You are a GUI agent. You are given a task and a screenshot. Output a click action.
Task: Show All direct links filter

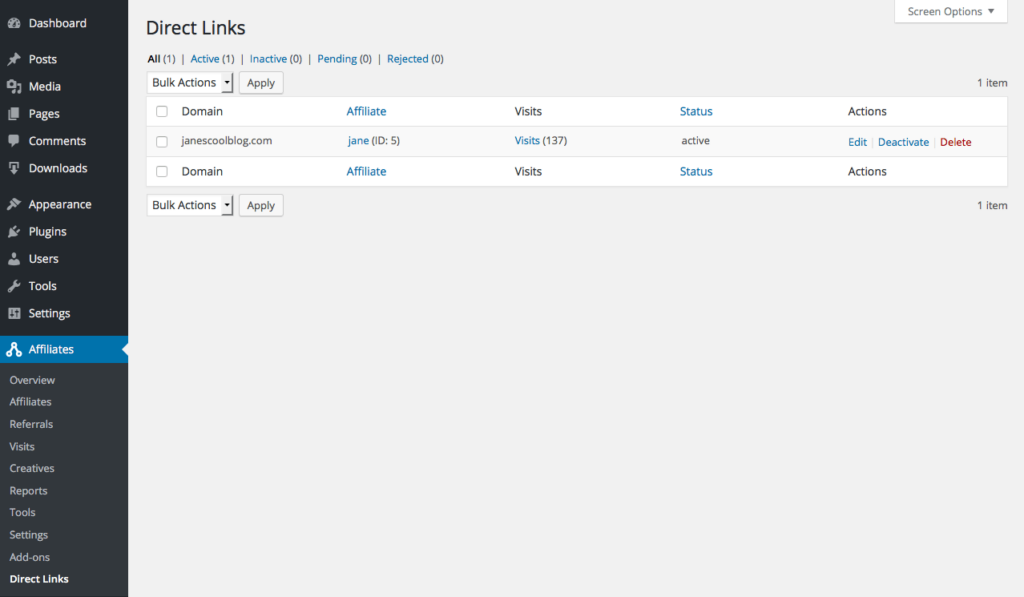click(x=154, y=59)
